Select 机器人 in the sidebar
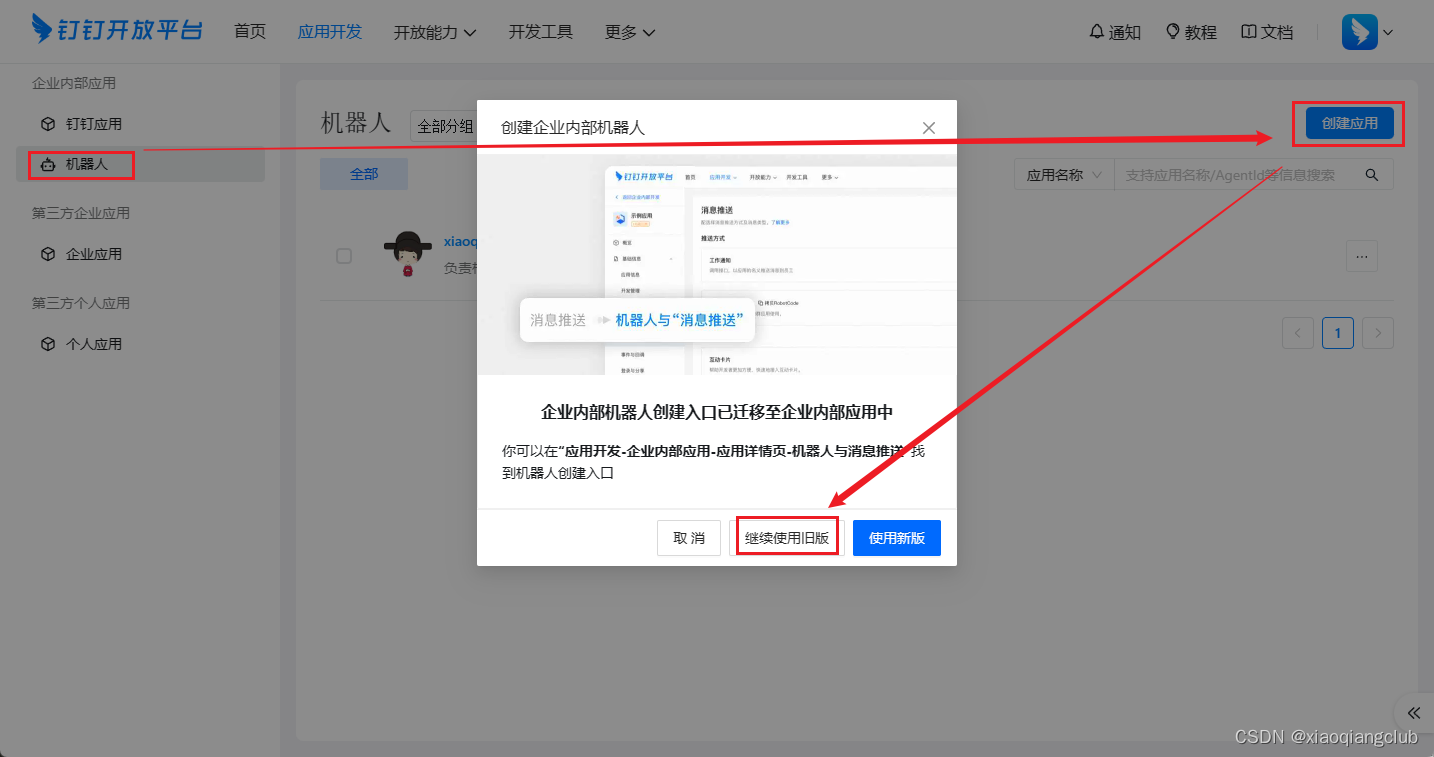 [x=140, y=164]
